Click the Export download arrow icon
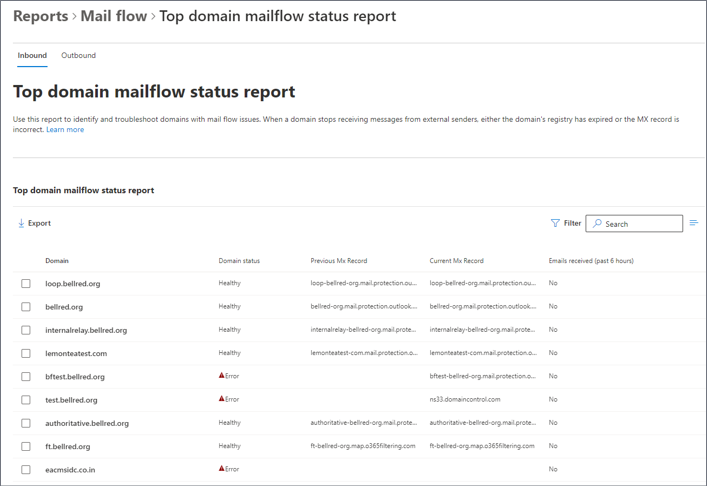 pyautogui.click(x=21, y=223)
